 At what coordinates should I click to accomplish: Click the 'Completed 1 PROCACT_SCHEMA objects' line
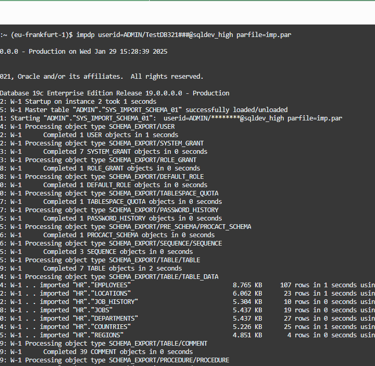click(107, 235)
